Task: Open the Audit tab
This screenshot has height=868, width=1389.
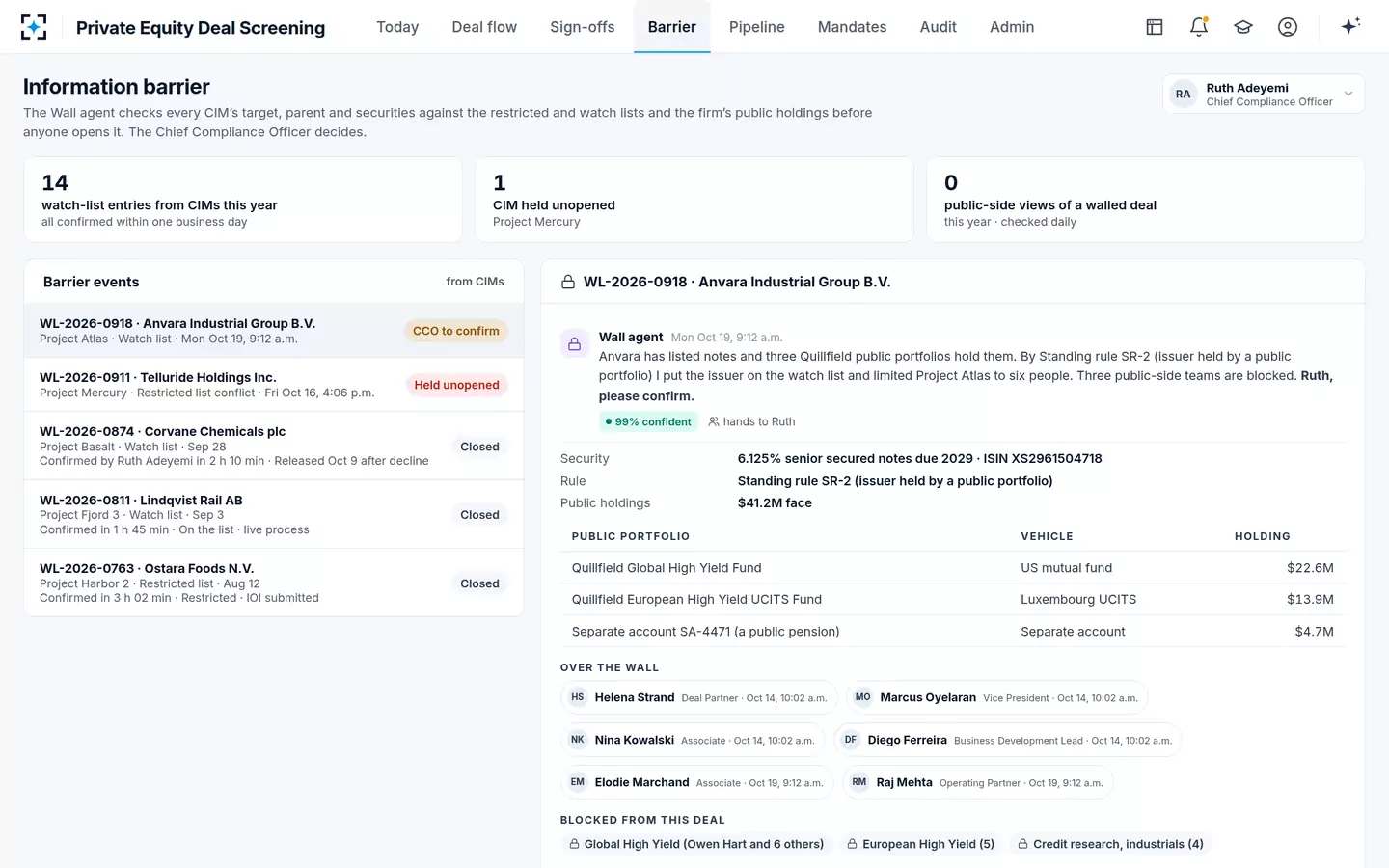Action: [939, 27]
